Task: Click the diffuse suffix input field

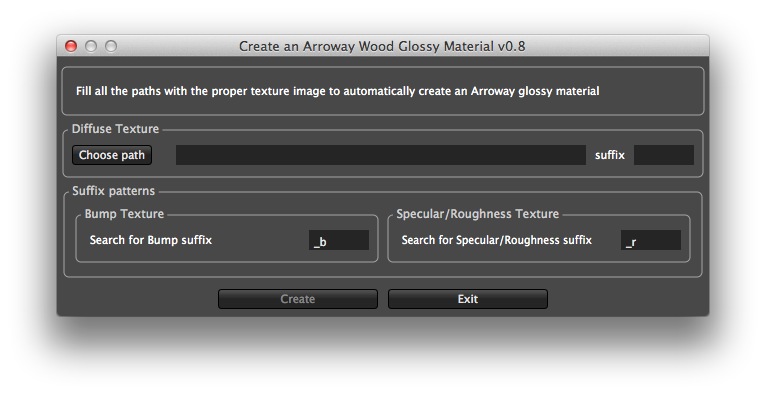Action: click(663, 155)
